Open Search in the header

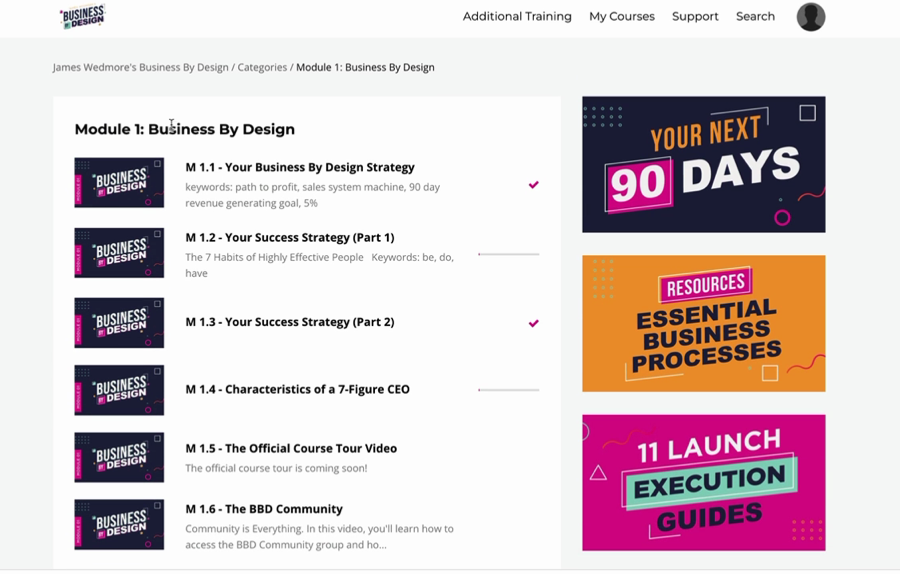point(755,17)
